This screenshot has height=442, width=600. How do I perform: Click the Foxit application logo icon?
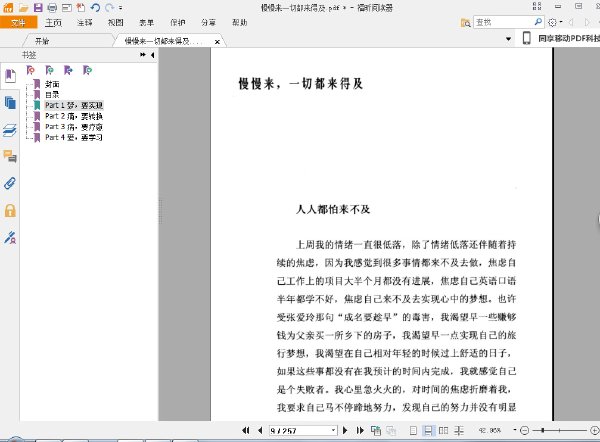[8, 7]
